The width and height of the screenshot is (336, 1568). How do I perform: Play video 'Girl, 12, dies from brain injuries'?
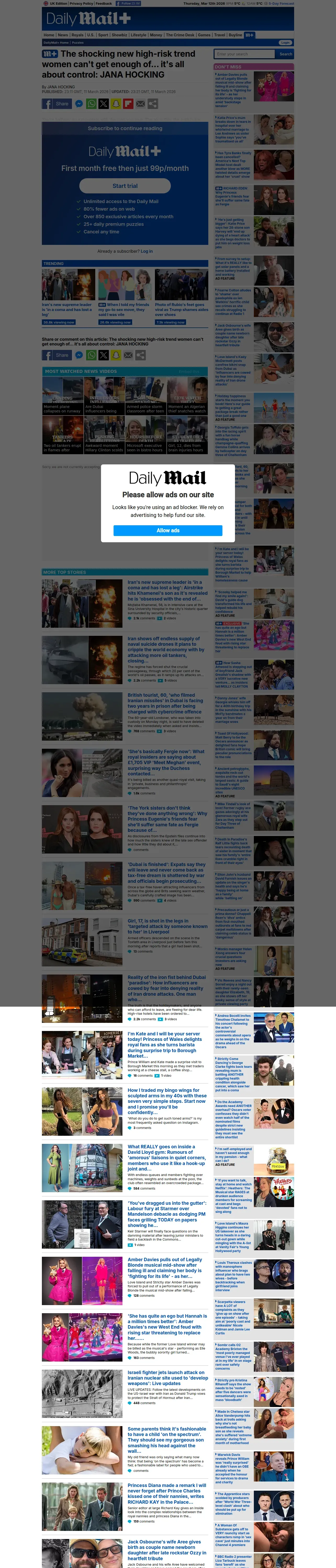point(187,435)
